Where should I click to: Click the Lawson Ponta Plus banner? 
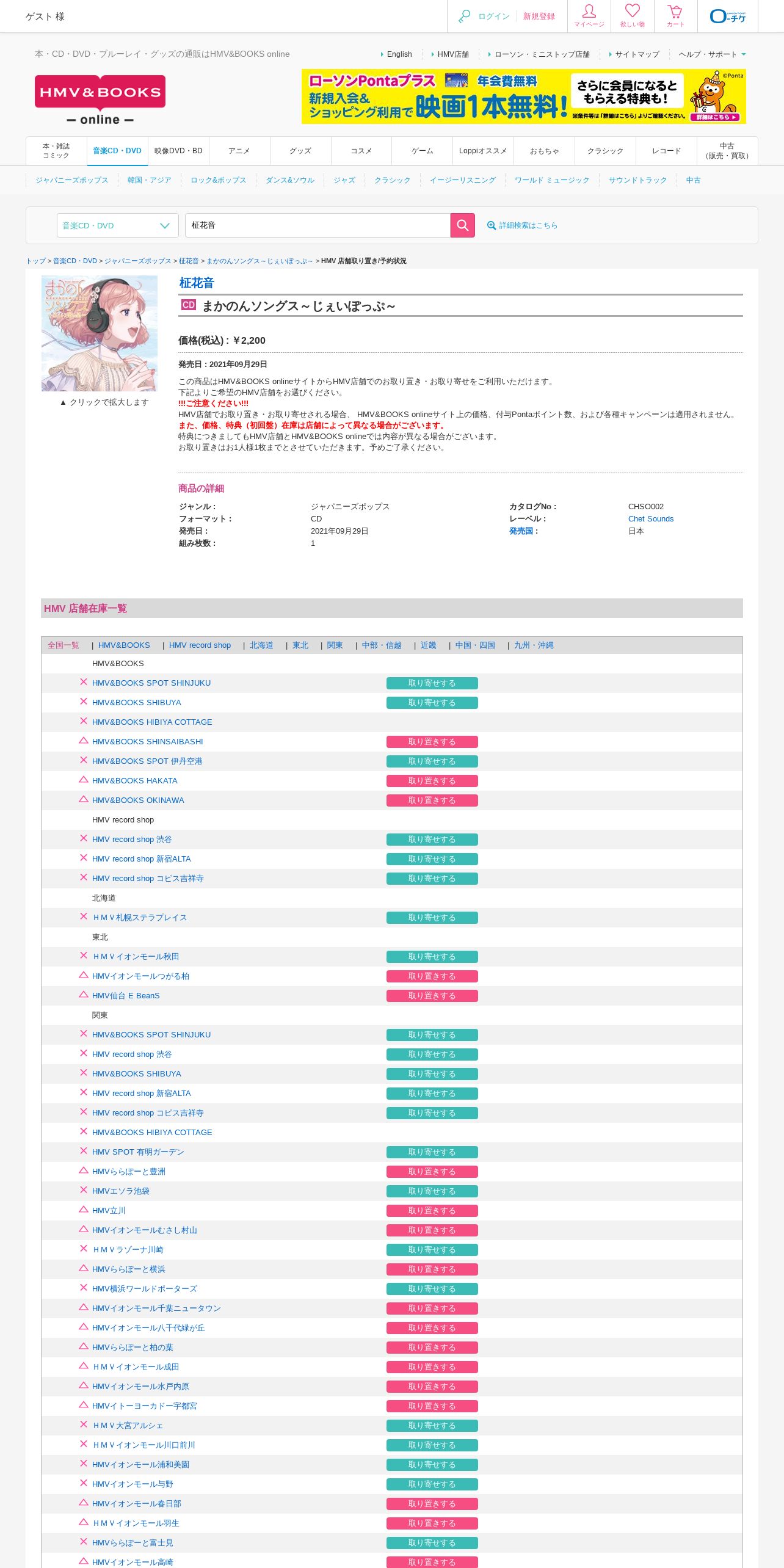point(524,96)
